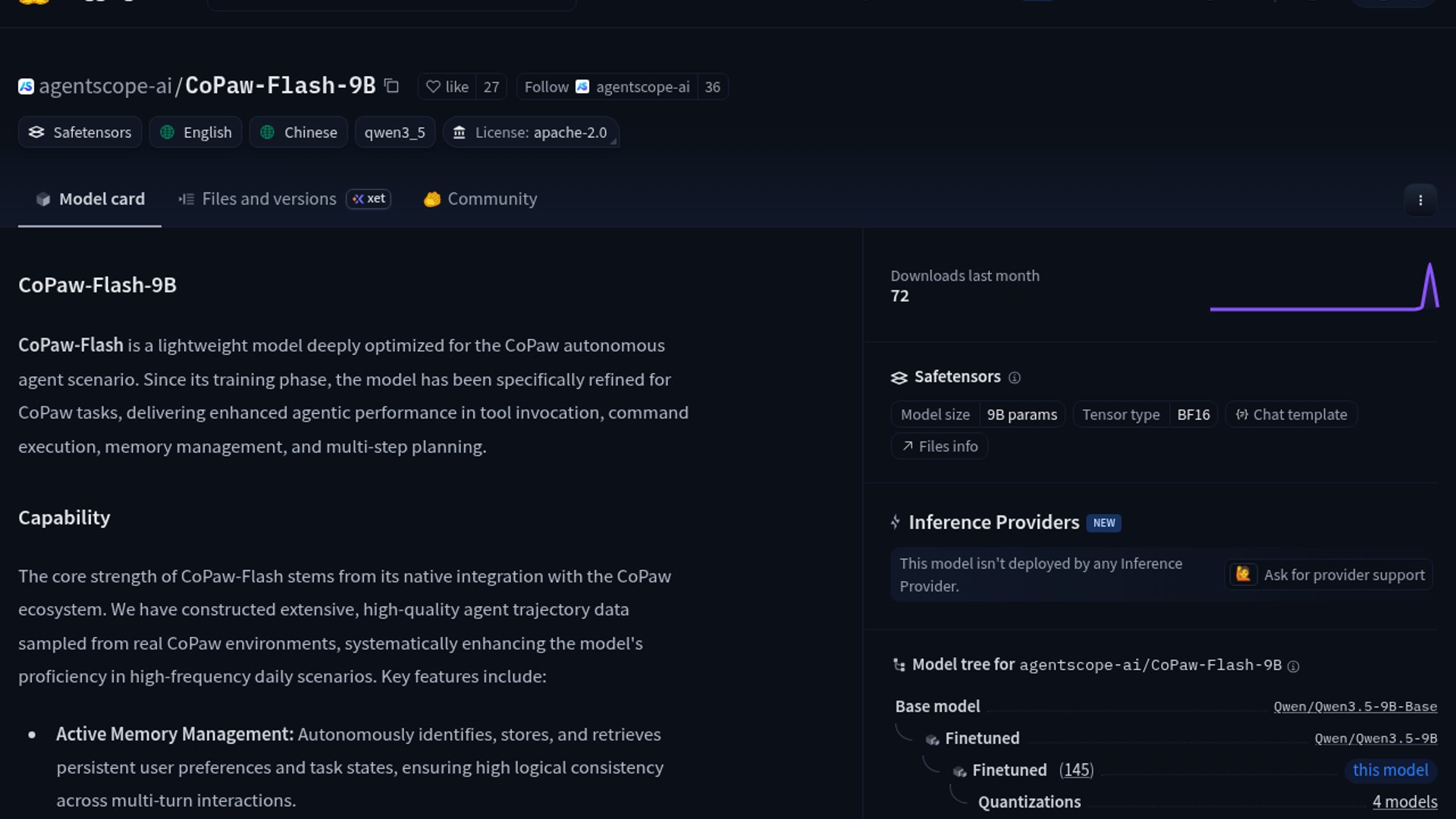This screenshot has height=819, width=1456.
Task: Expand the 145 finetuned models list
Action: pos(1076,770)
